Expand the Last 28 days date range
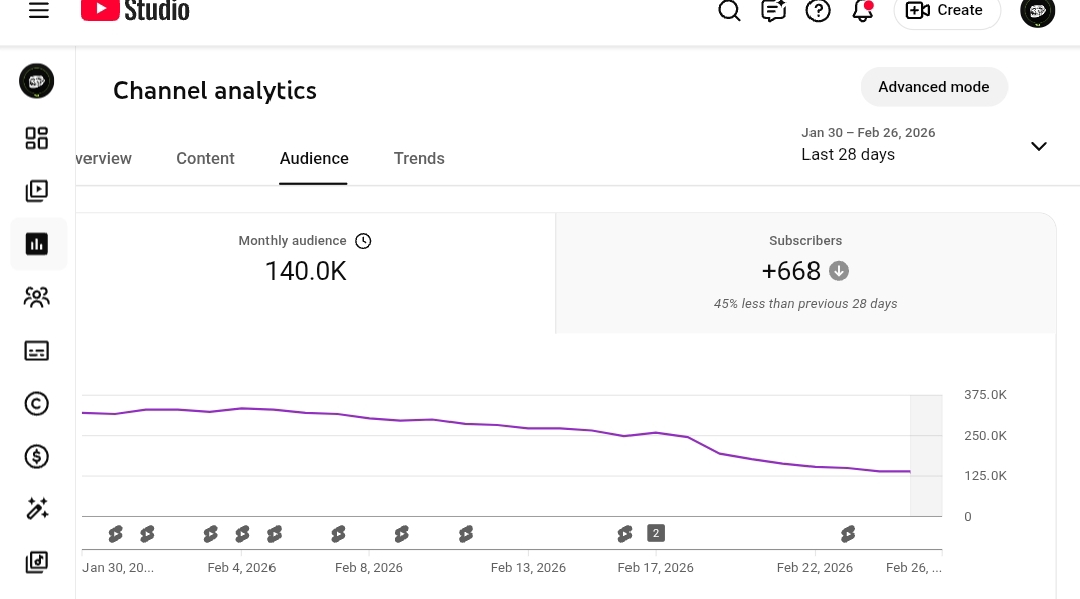This screenshot has width=1080, height=599. (1038, 146)
